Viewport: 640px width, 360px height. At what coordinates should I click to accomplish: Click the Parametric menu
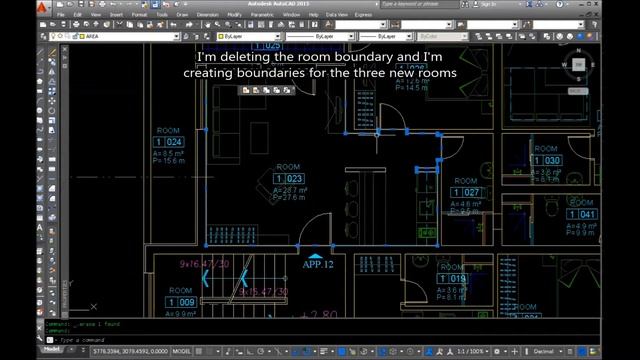pyautogui.click(x=262, y=15)
